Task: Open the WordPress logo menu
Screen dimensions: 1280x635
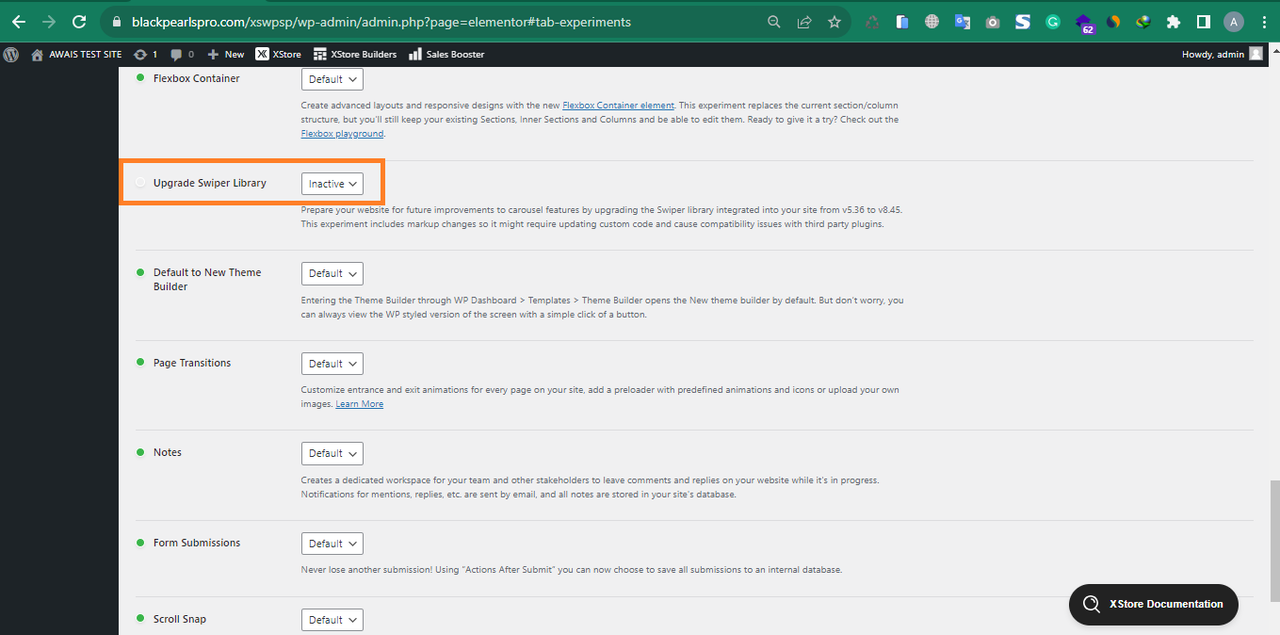Action: click(11, 54)
